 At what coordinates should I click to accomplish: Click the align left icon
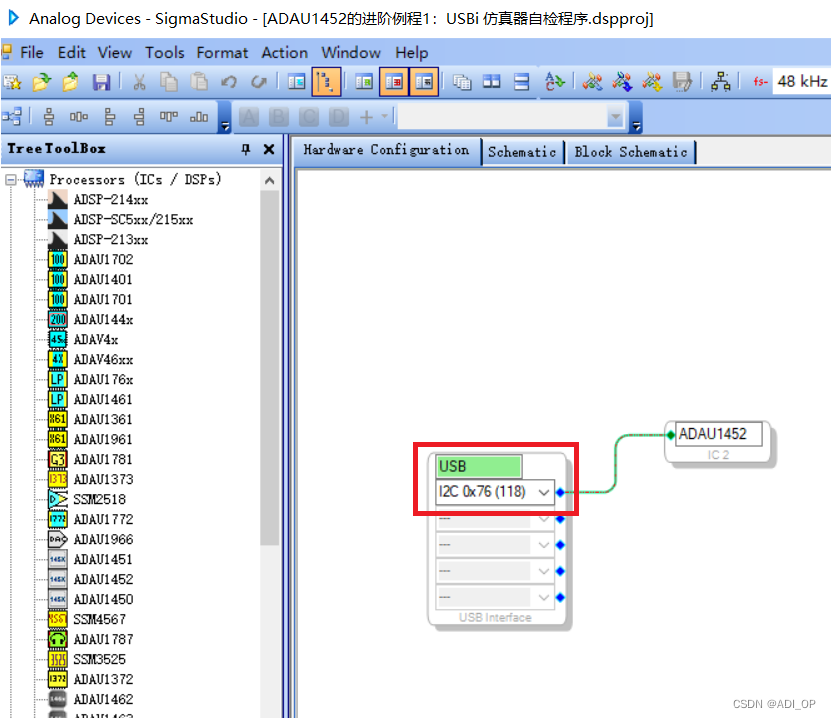click(110, 117)
